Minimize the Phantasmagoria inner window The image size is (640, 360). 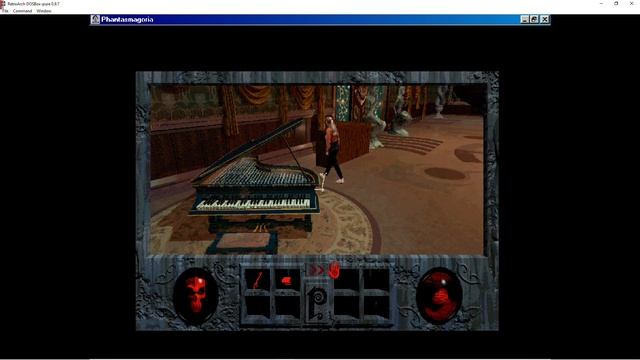(x=525, y=20)
